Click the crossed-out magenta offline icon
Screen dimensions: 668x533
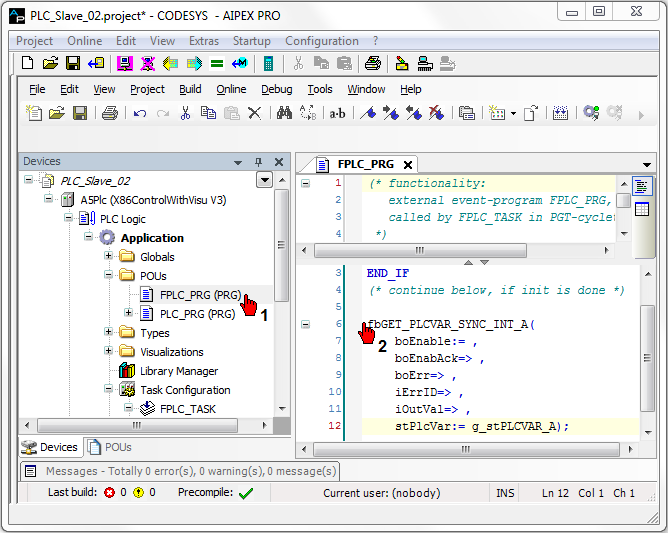(x=147, y=64)
